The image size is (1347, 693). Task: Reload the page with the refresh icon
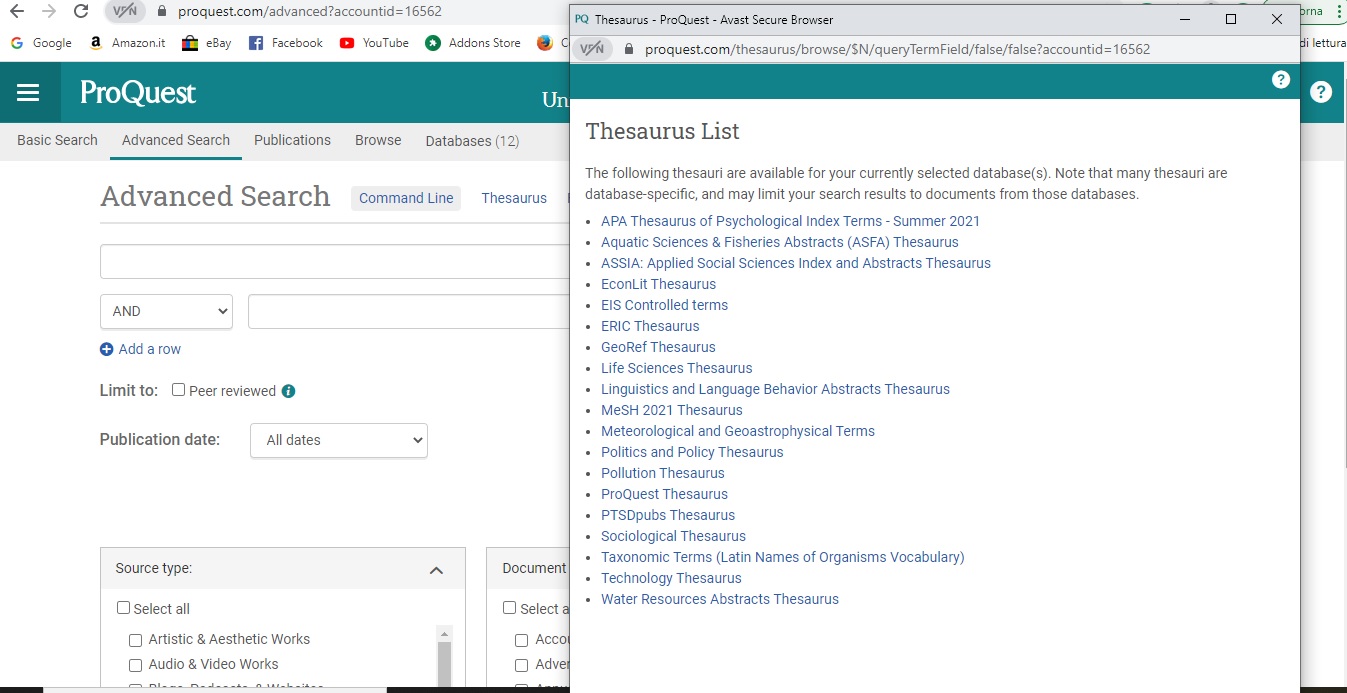80,12
